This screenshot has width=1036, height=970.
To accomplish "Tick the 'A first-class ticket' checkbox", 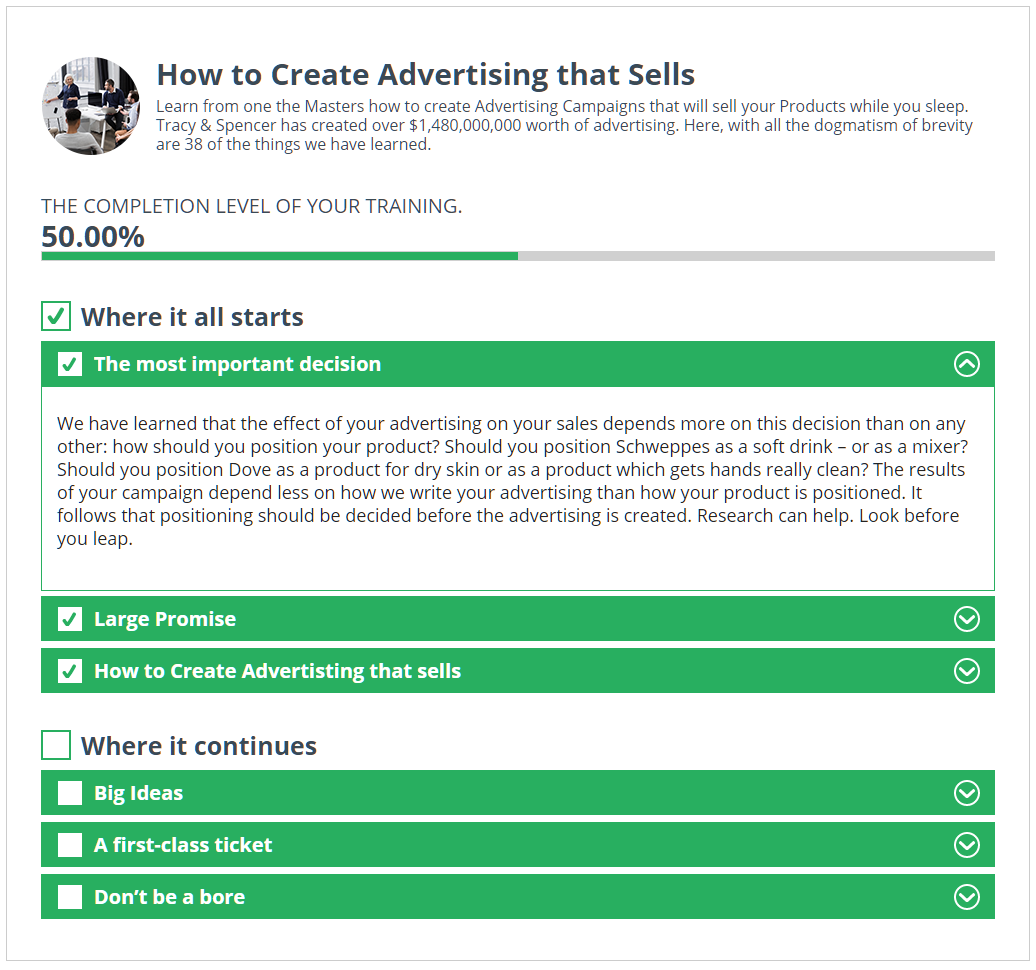I will [x=70, y=845].
